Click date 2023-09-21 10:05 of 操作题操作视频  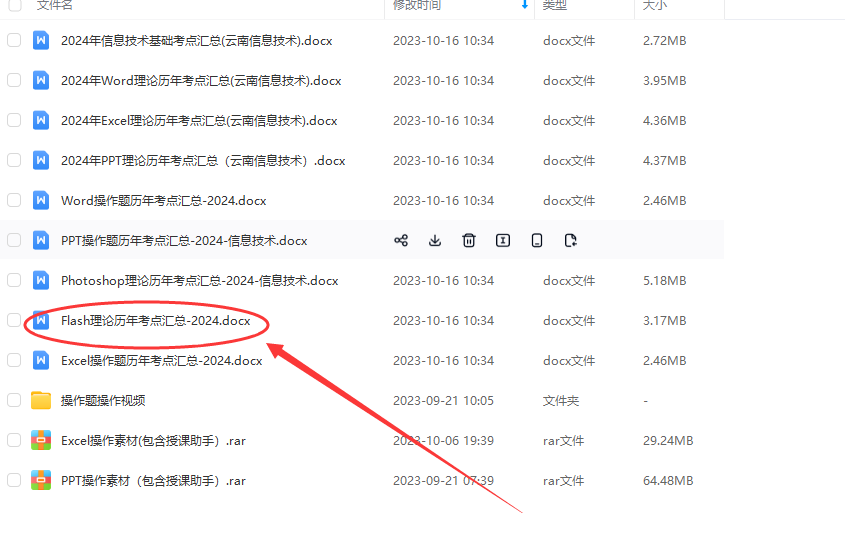pyautogui.click(x=444, y=401)
